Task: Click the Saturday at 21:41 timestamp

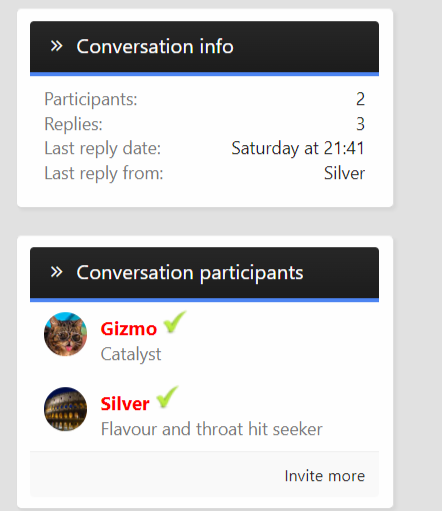Action: 298,148
